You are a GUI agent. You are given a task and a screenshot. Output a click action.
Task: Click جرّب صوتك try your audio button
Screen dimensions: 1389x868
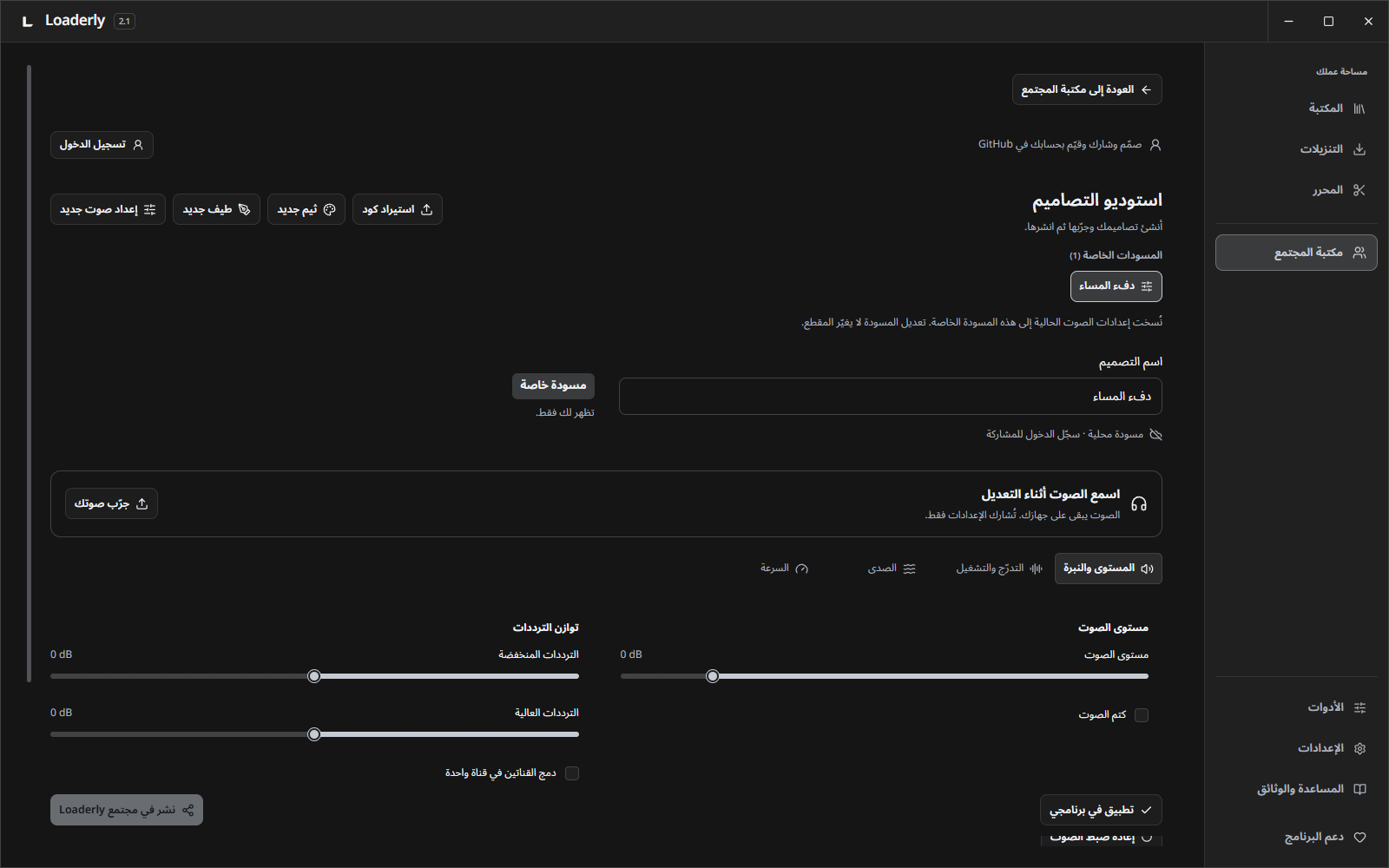pos(111,503)
